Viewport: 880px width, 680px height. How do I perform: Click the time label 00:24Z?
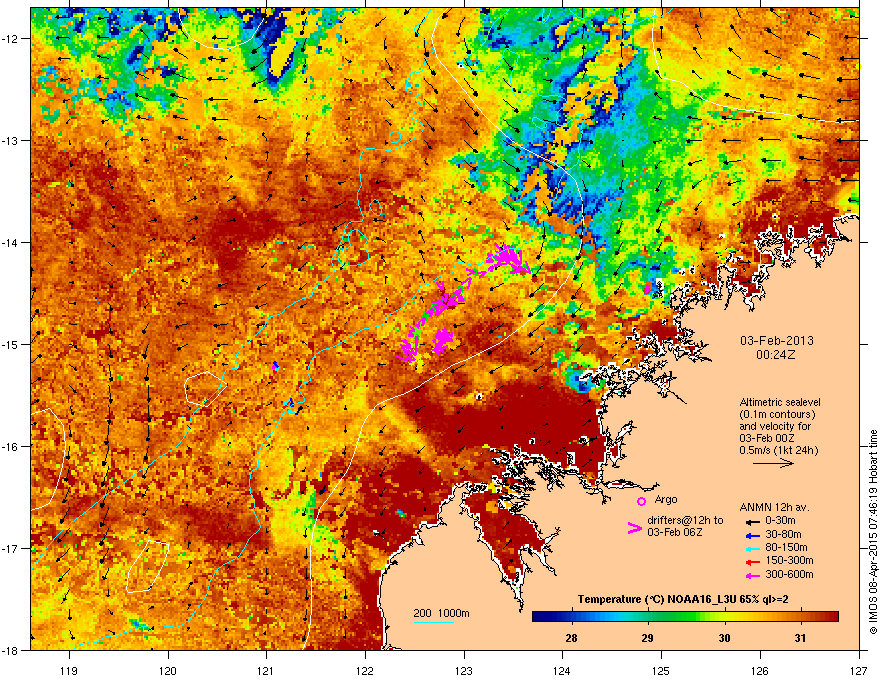click(x=776, y=355)
